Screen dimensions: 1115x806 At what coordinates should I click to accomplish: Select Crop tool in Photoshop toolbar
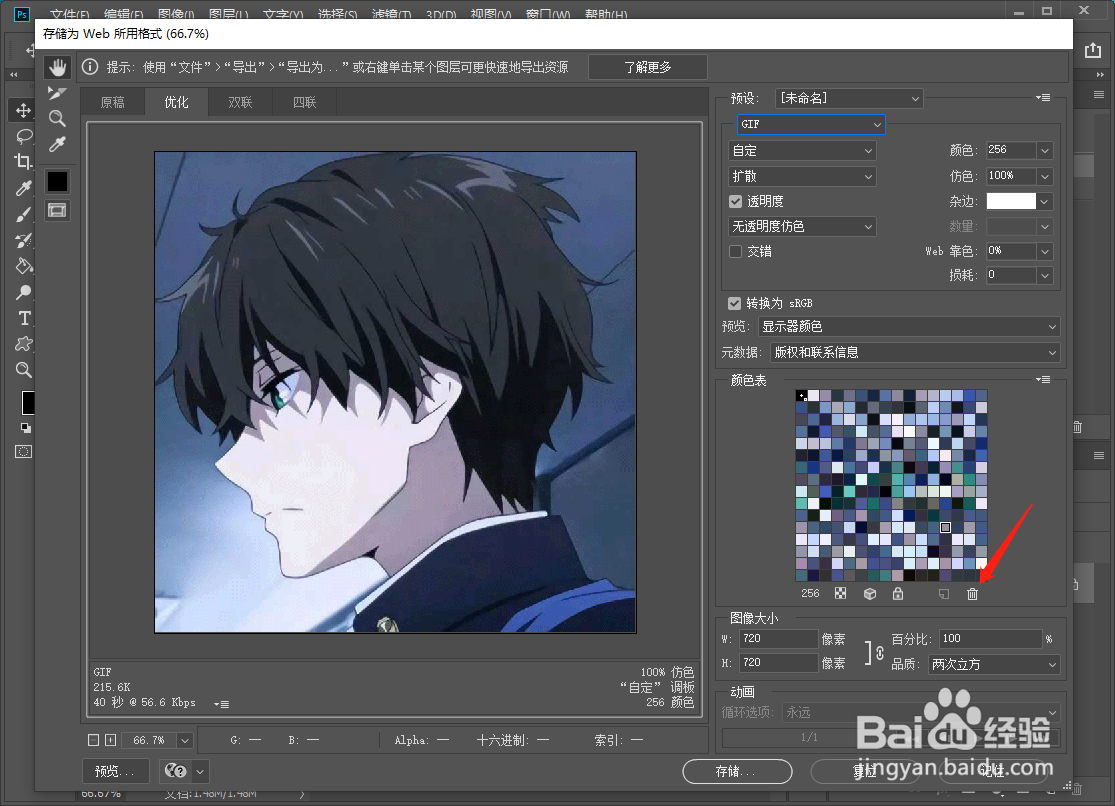coord(23,161)
